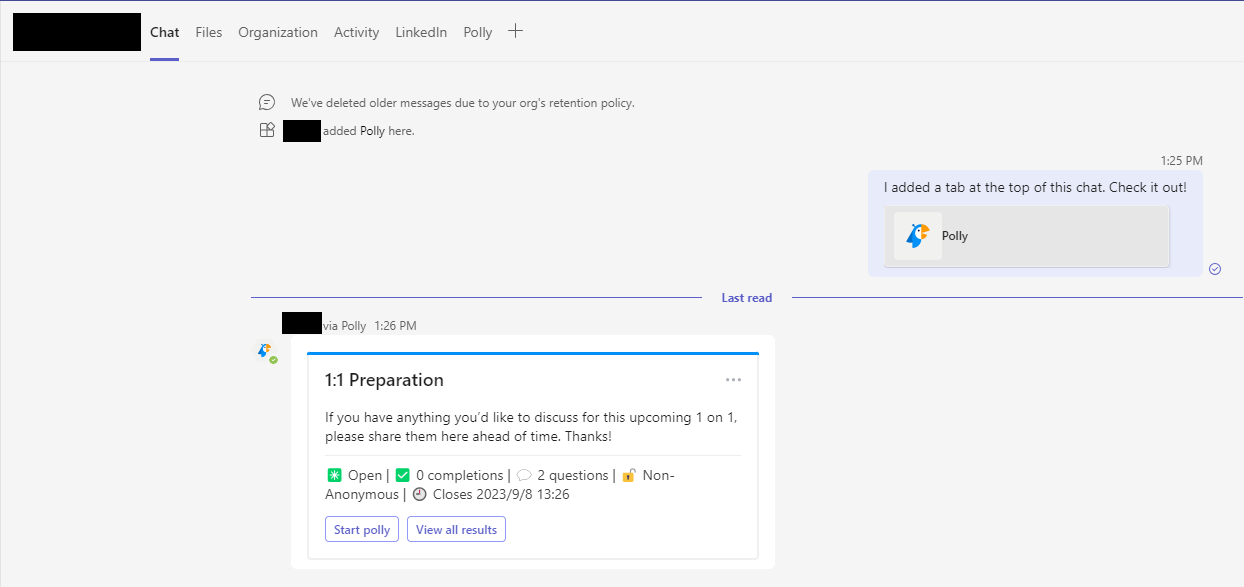Click the Closes clock icon
1244x587 pixels.
[x=420, y=494]
